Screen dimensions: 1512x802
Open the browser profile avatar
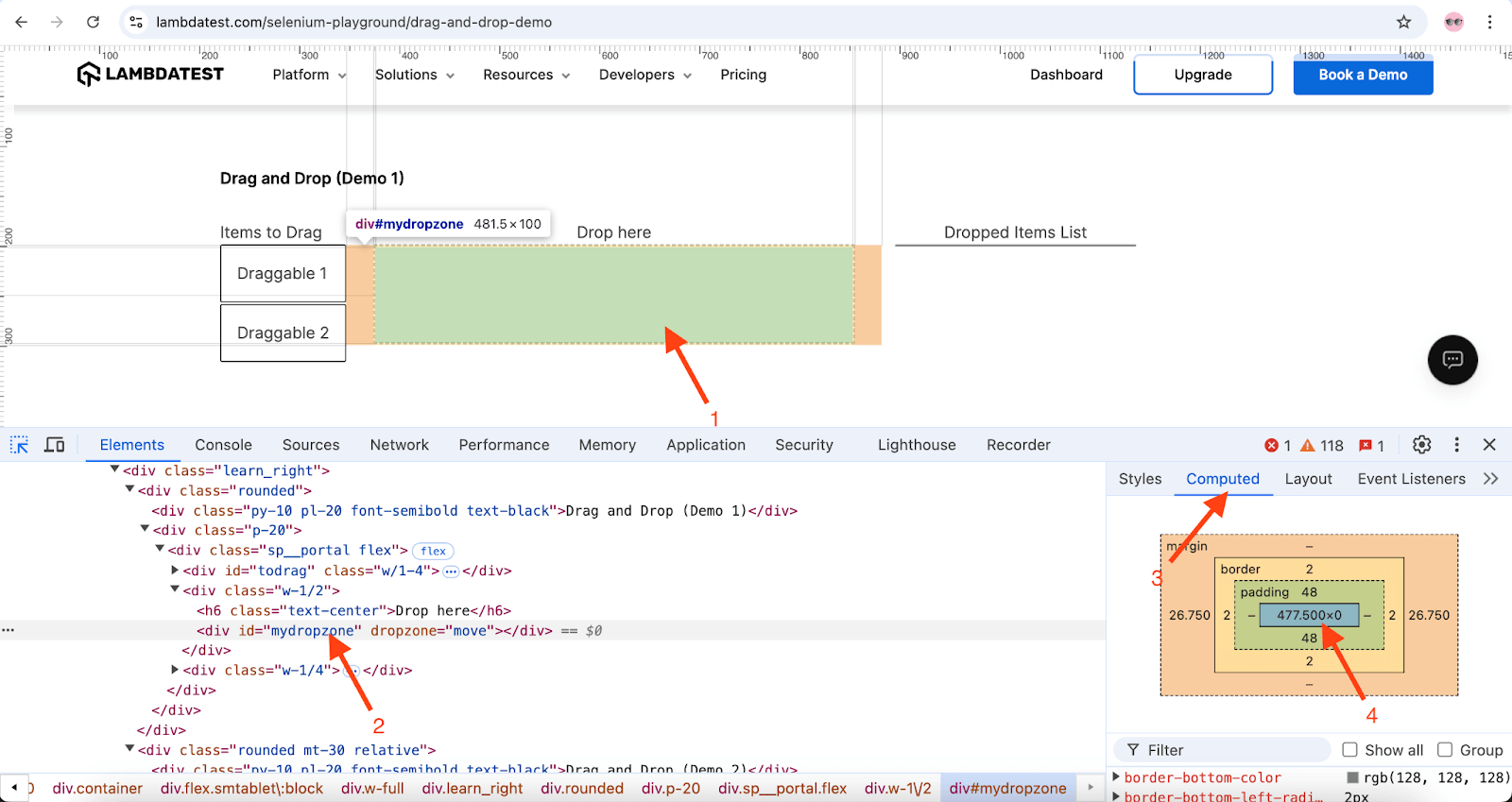1453,22
